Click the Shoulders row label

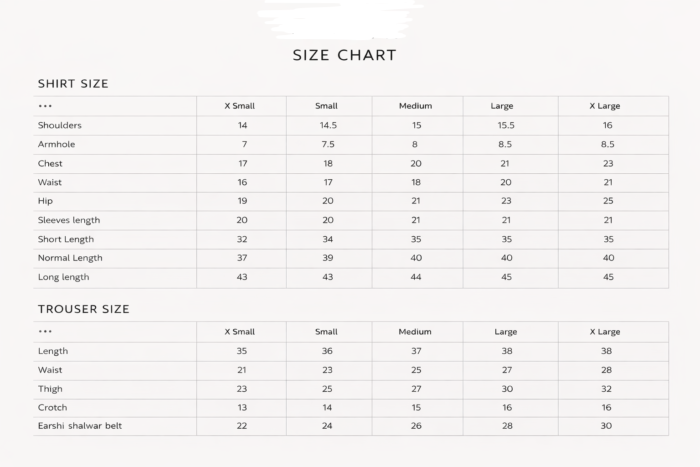(60, 125)
